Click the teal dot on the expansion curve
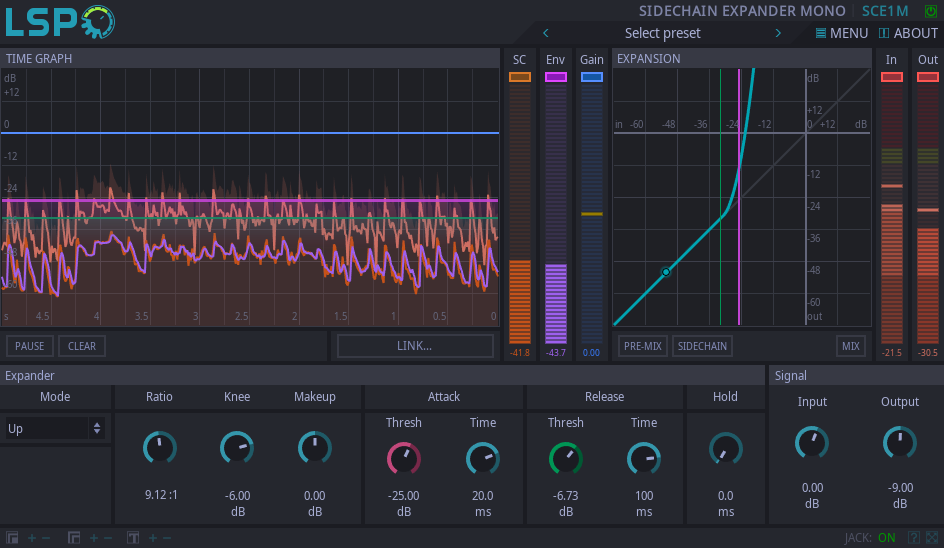Viewport: 944px width, 548px height. pyautogui.click(x=666, y=272)
